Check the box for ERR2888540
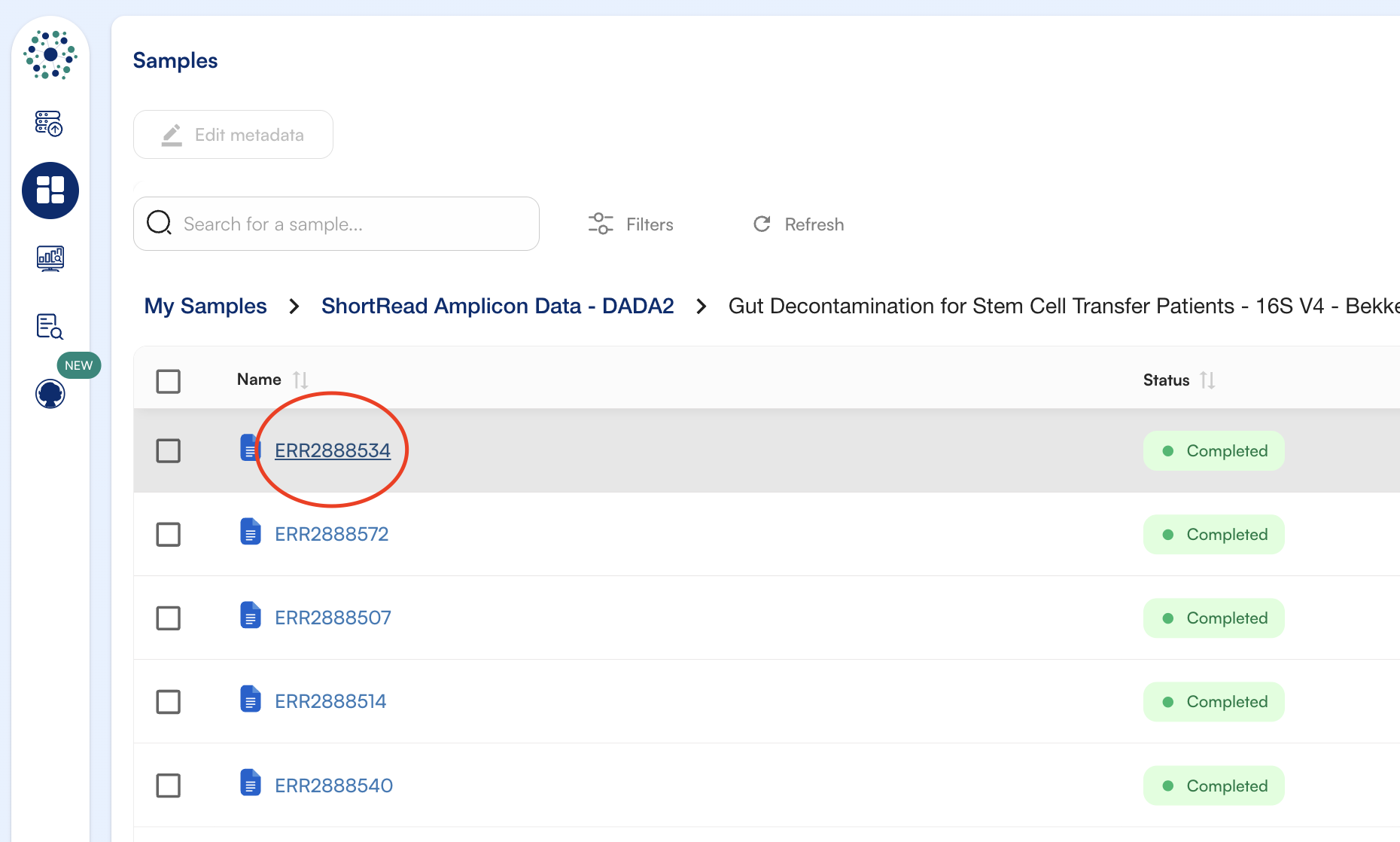This screenshot has width=1400, height=842. [169, 786]
